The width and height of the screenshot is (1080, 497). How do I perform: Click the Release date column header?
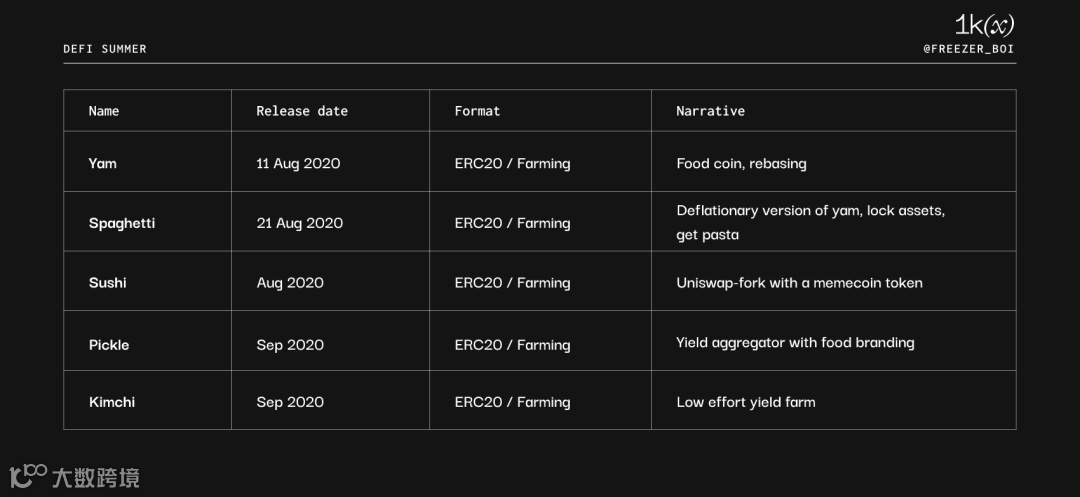pos(302,111)
